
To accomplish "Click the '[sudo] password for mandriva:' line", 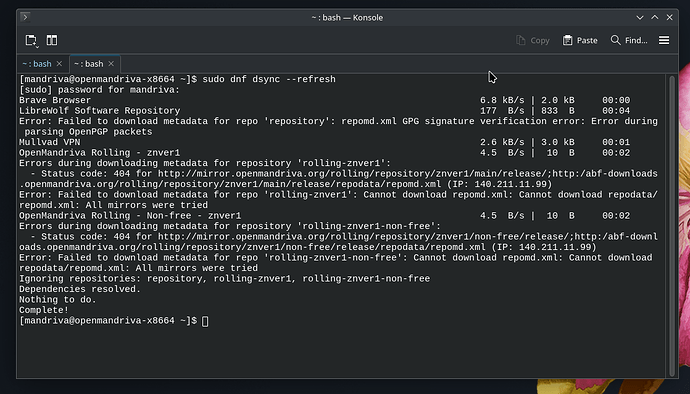I will click(x=99, y=90).
